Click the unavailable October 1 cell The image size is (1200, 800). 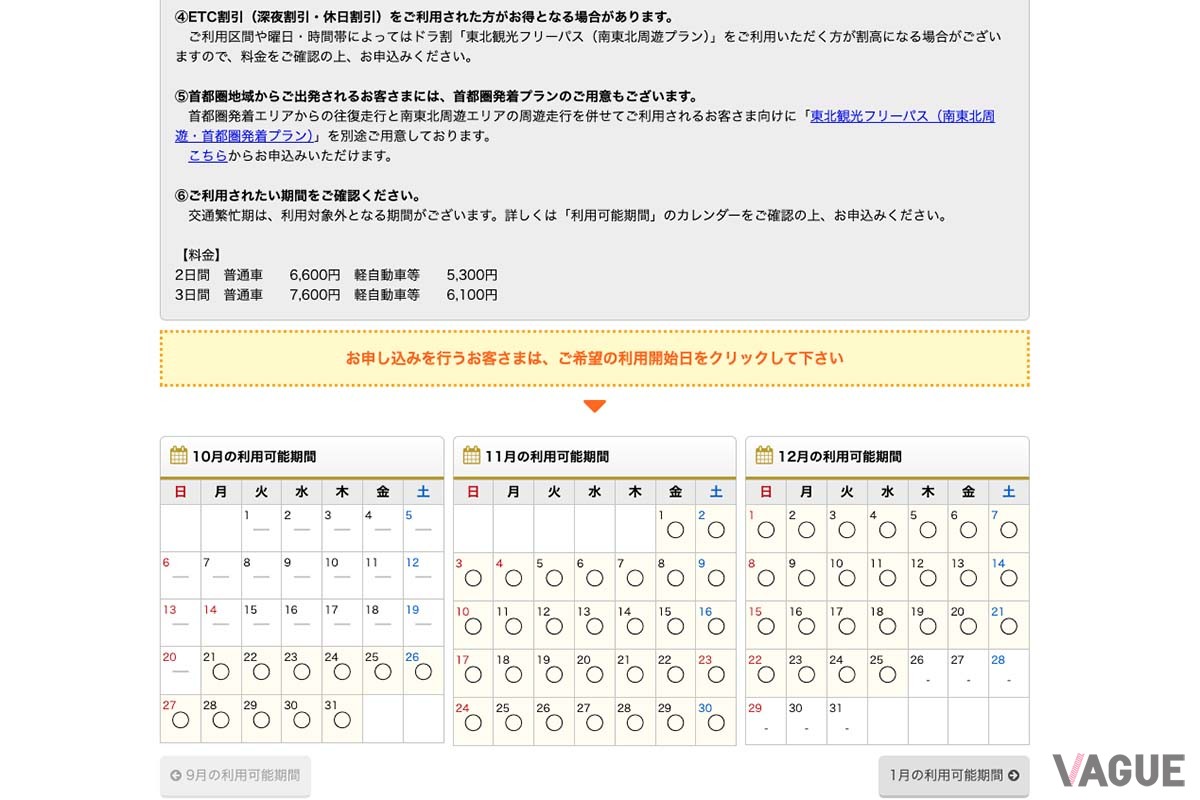[261, 527]
